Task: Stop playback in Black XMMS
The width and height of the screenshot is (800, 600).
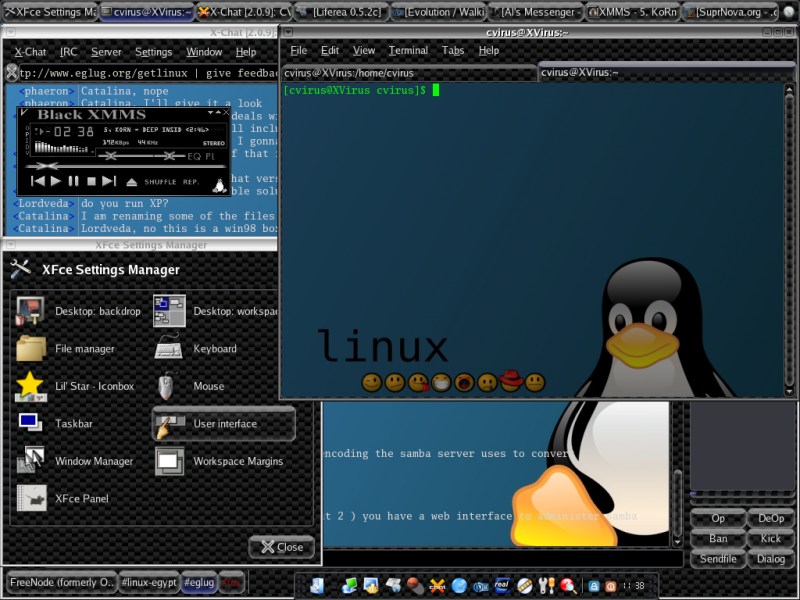Action: pos(92,180)
